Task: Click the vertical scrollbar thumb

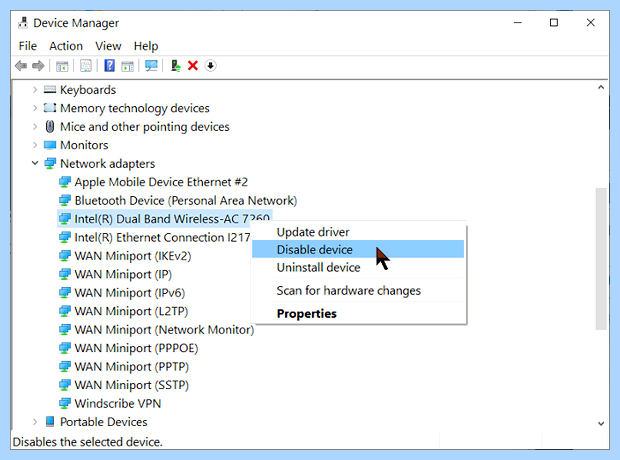Action: point(601,259)
